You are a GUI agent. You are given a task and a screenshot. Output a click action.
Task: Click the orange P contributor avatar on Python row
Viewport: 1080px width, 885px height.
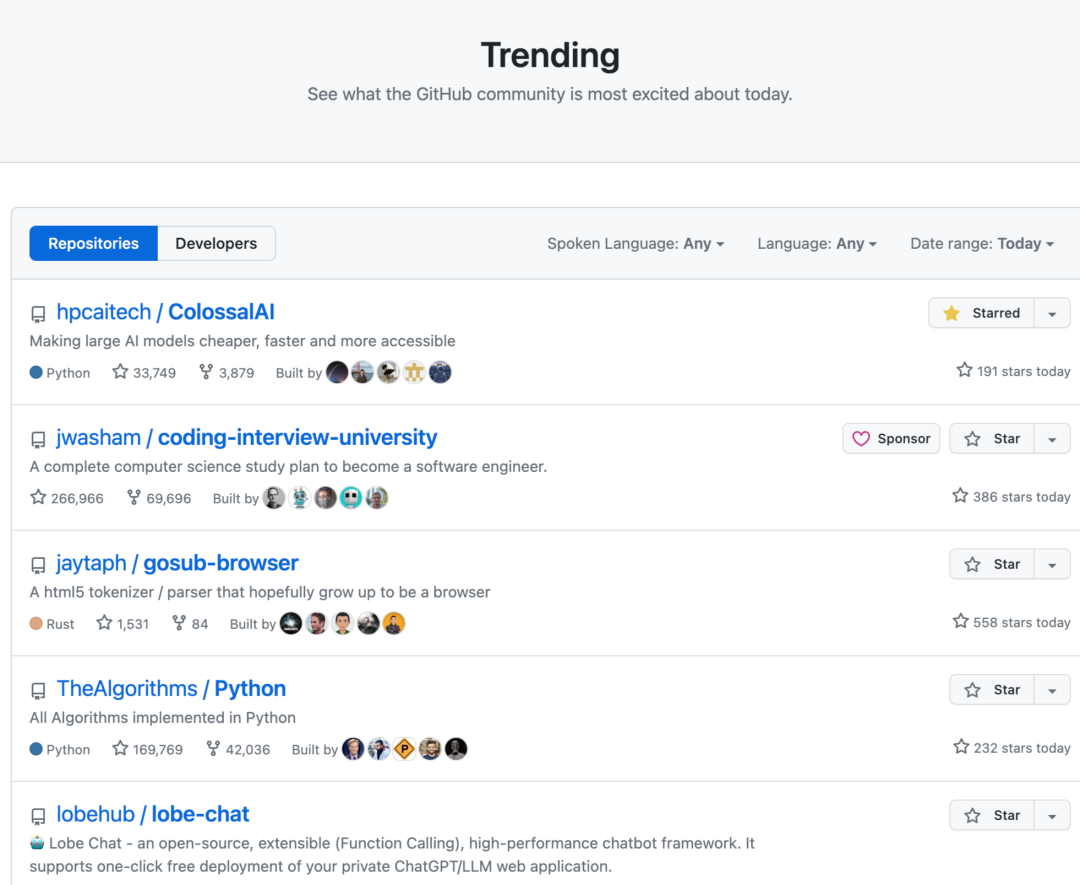(x=404, y=749)
